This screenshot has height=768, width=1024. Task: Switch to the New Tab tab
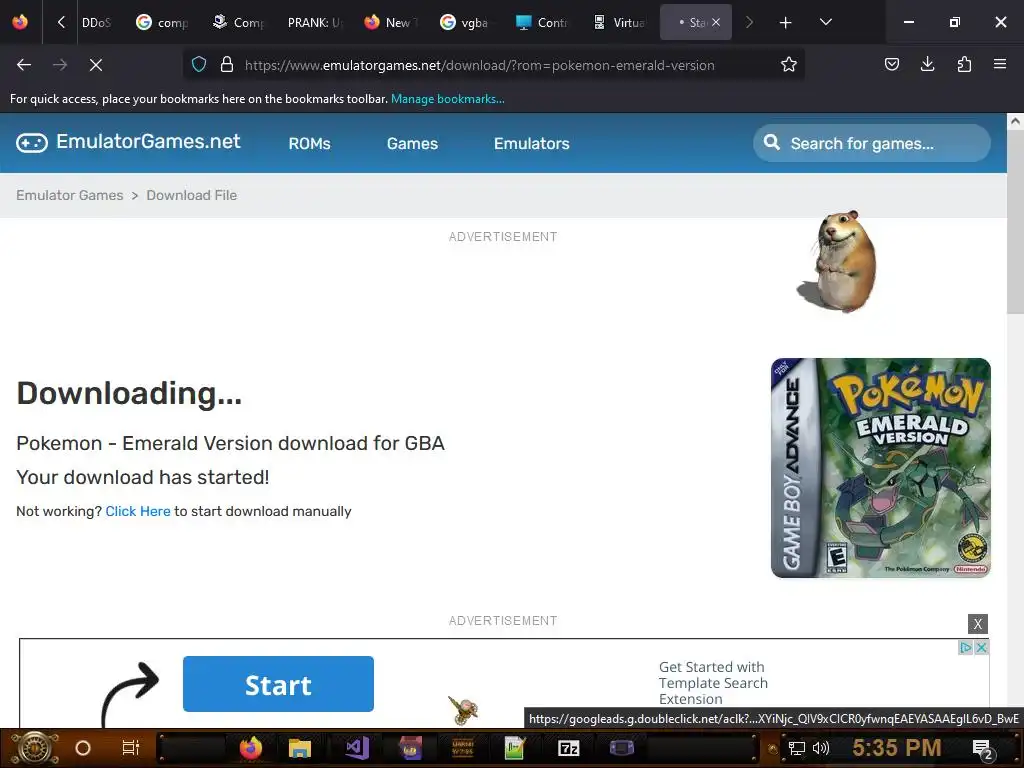[x=391, y=22]
